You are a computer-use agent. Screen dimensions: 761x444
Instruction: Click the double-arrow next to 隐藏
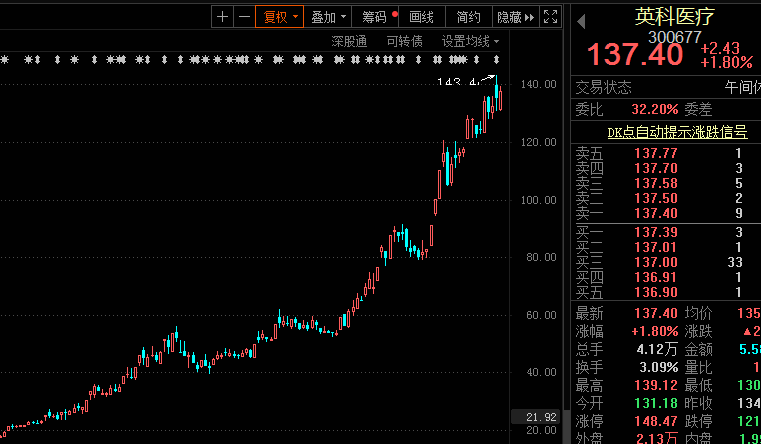(x=529, y=18)
